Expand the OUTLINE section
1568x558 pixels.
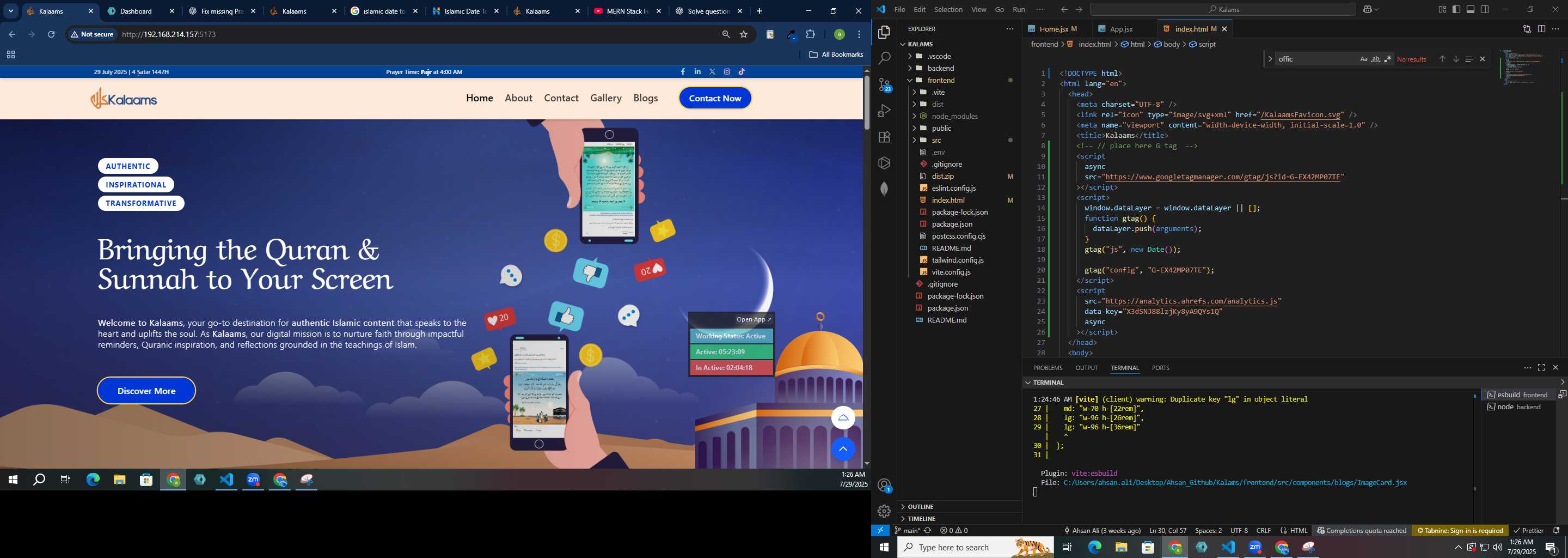(959, 507)
